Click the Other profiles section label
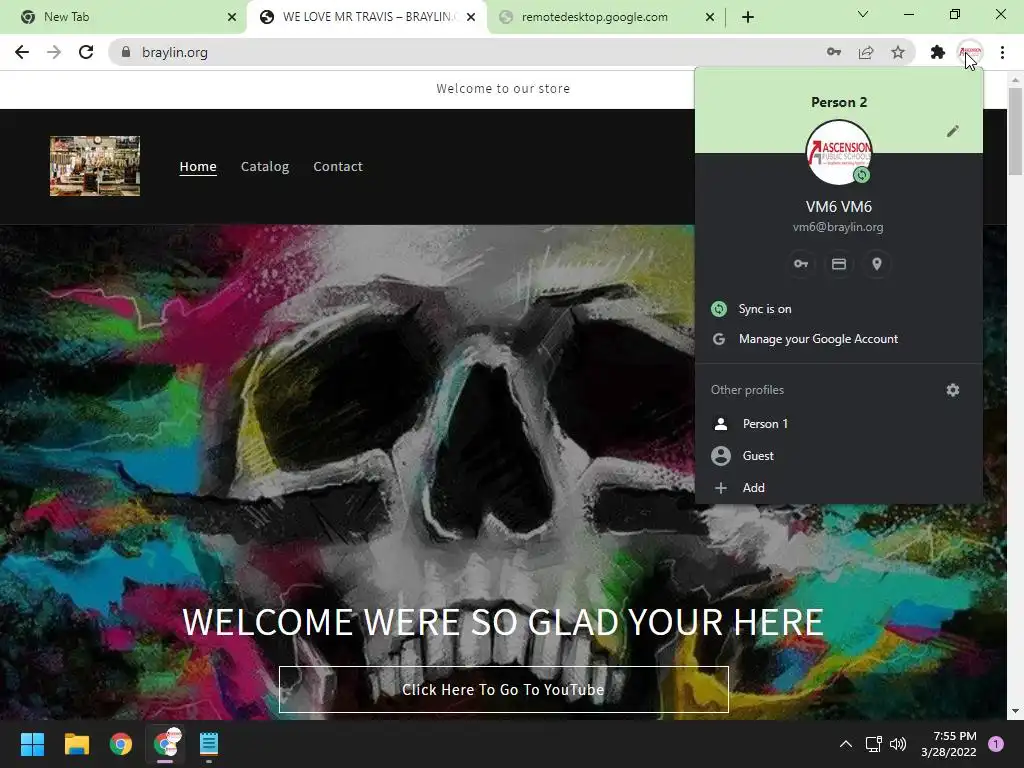 (x=747, y=390)
